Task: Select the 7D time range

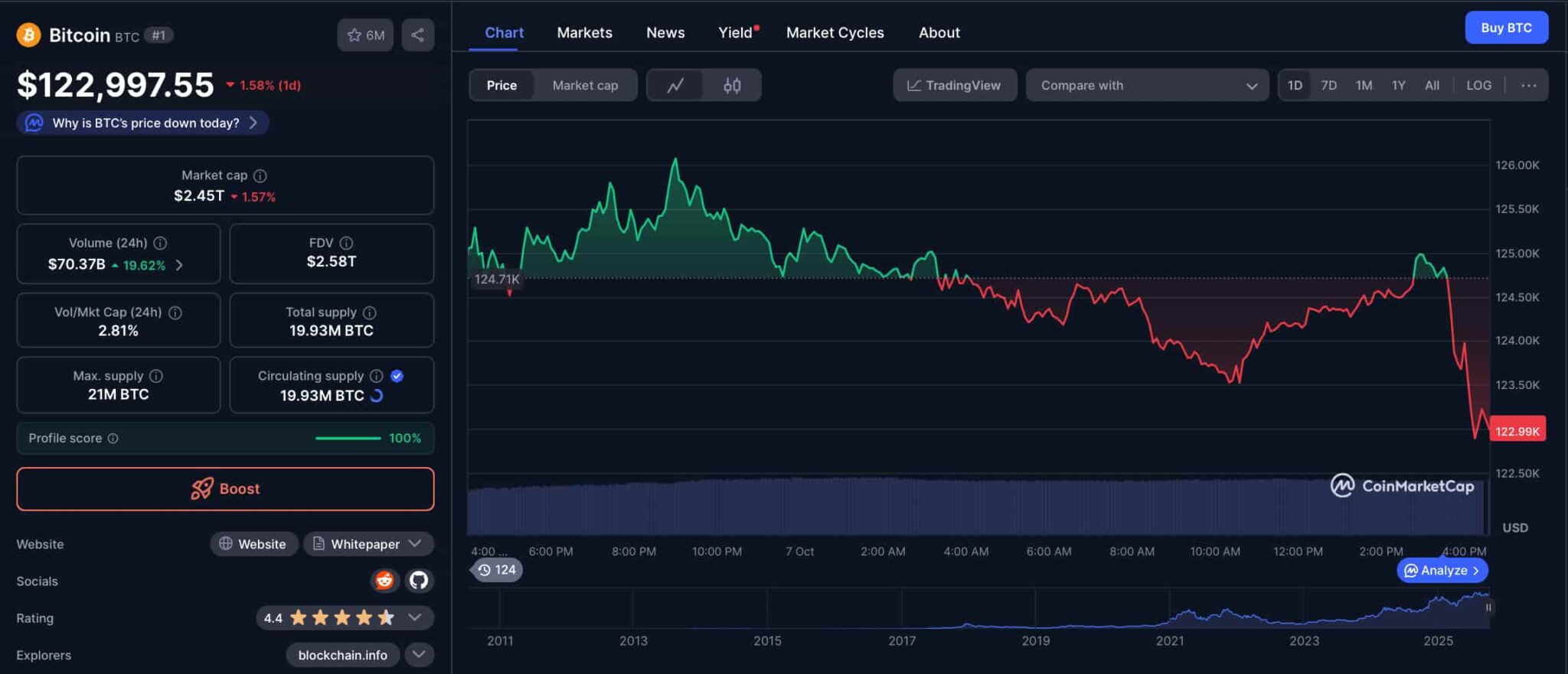Action: pos(1328,85)
